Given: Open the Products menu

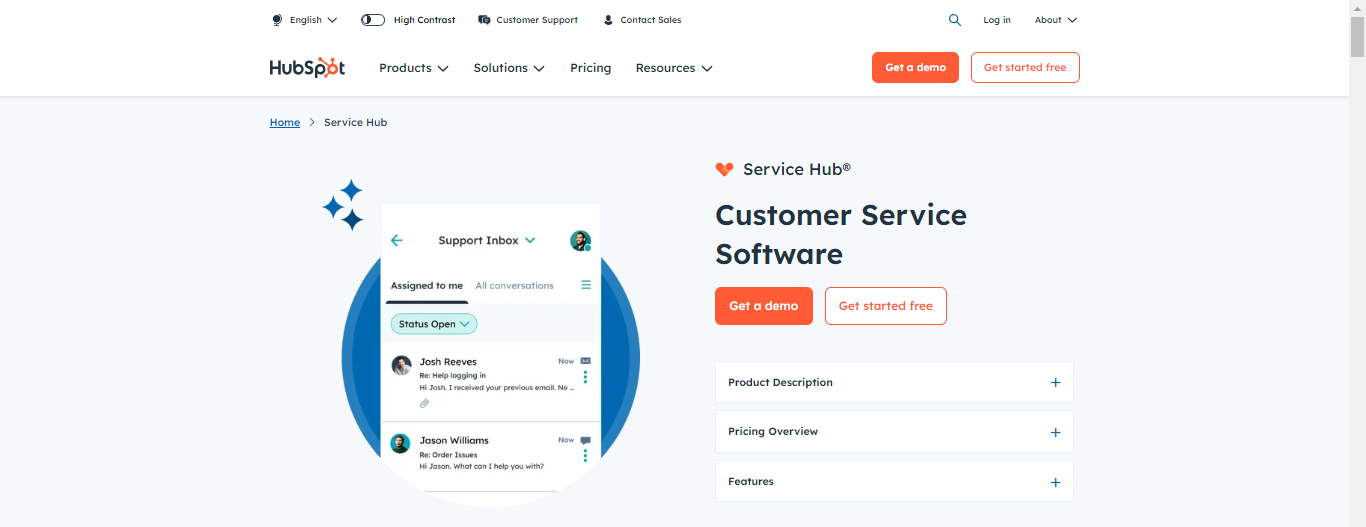Looking at the screenshot, I should 413,68.
